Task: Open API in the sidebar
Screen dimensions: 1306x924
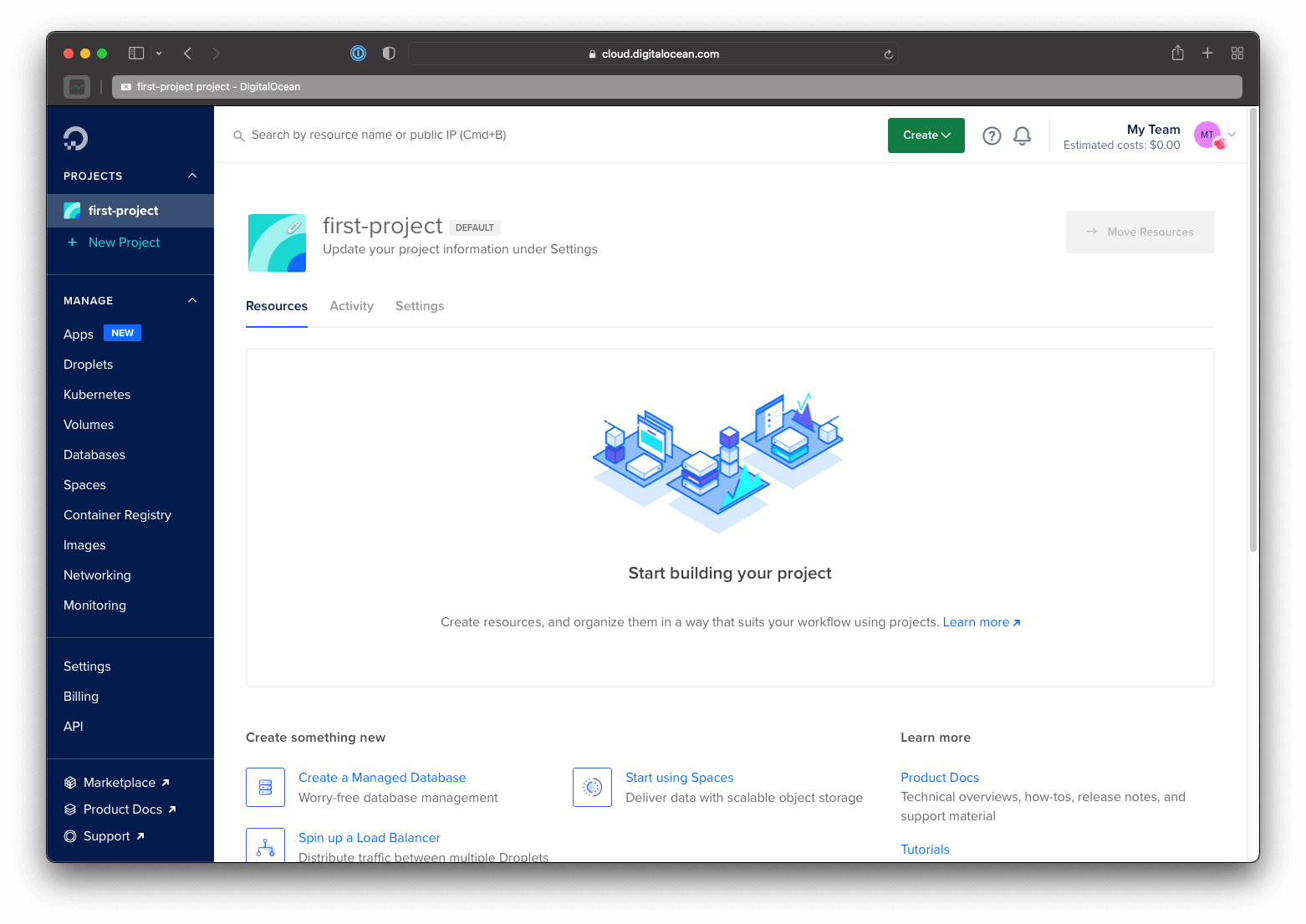Action: [74, 727]
